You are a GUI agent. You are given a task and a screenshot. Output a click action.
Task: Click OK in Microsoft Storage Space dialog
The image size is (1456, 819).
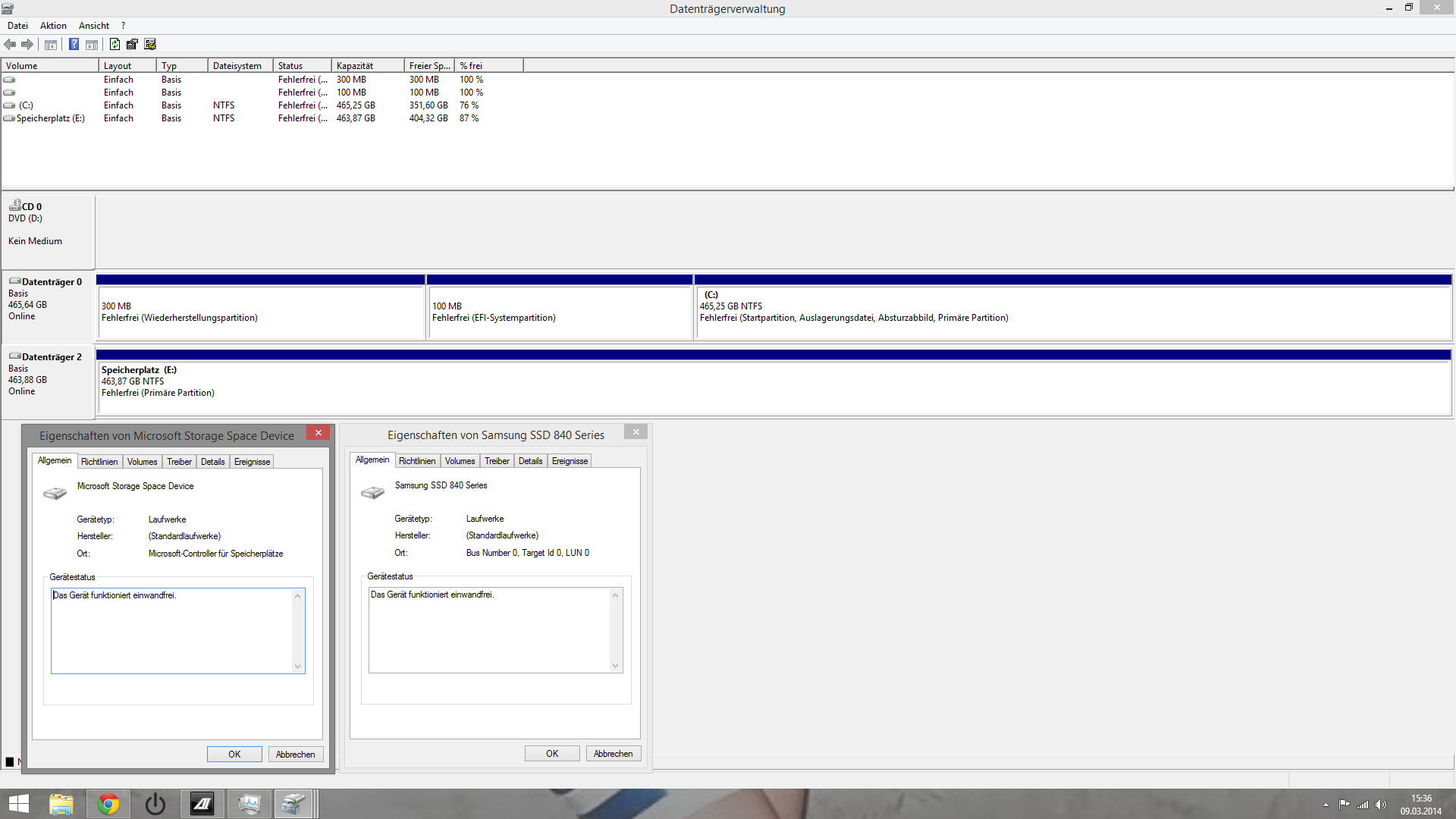234,755
